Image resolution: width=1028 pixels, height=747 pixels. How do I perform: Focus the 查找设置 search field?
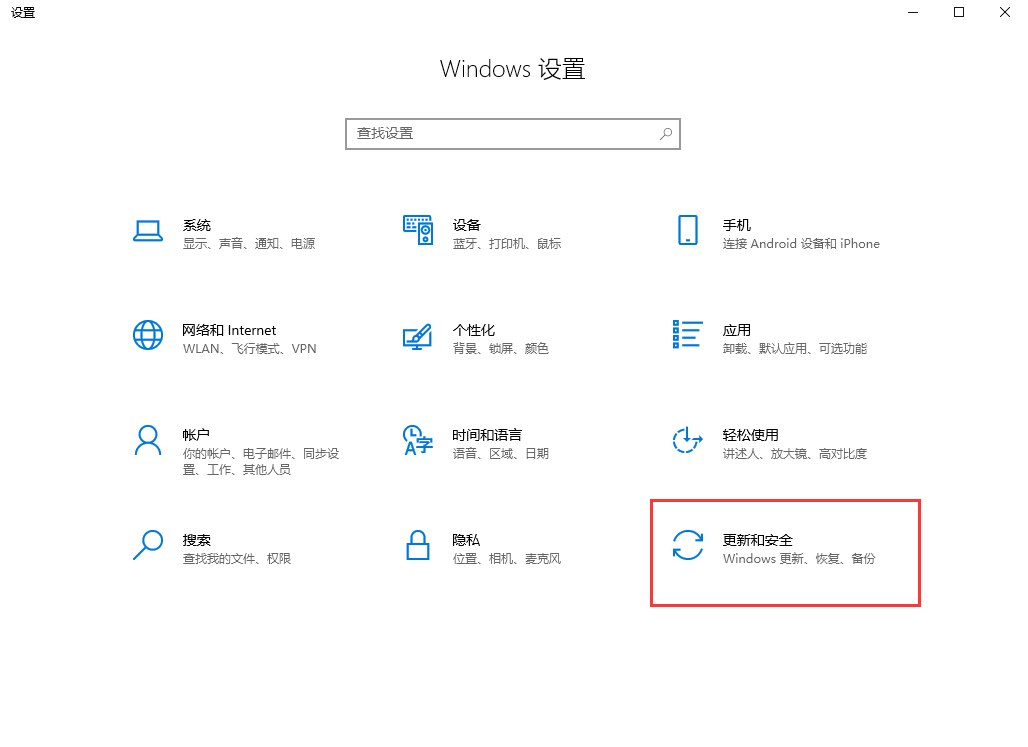(x=513, y=134)
